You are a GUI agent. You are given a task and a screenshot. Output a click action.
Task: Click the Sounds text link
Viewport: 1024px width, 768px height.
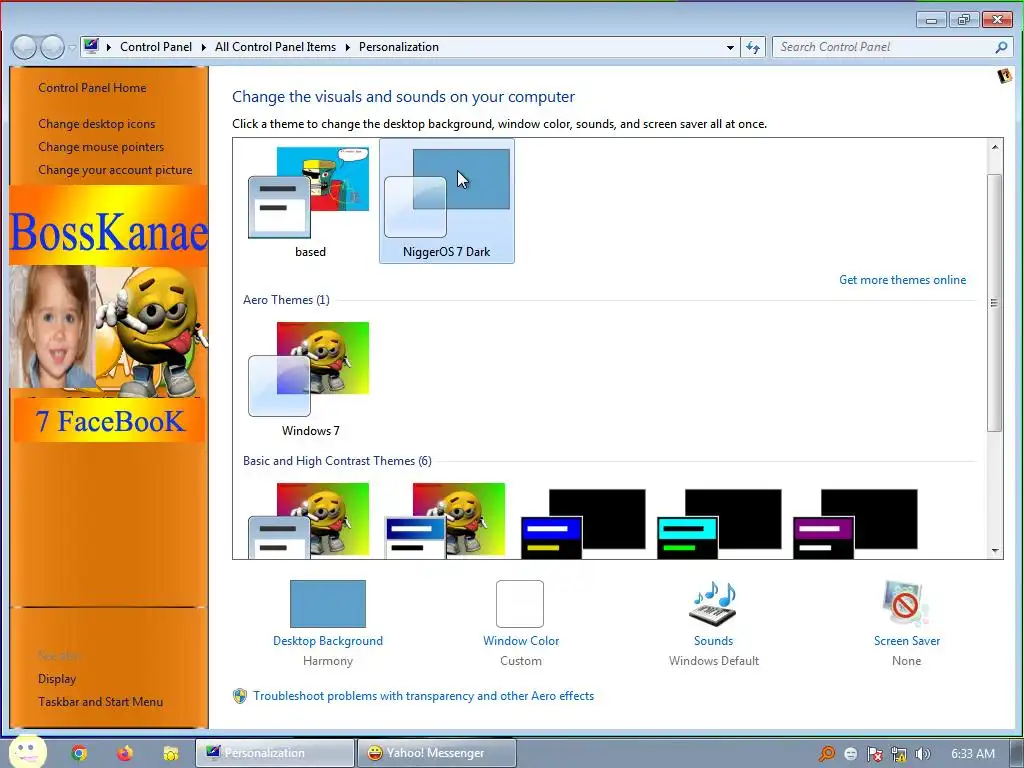pos(713,641)
